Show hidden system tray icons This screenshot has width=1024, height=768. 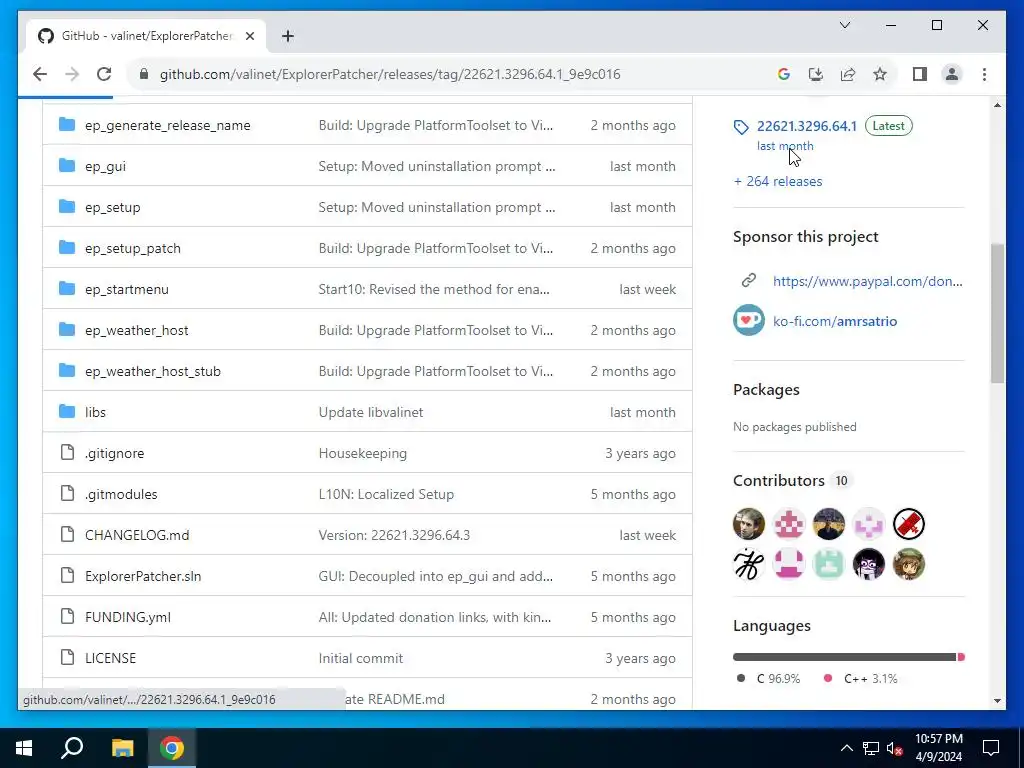click(846, 748)
